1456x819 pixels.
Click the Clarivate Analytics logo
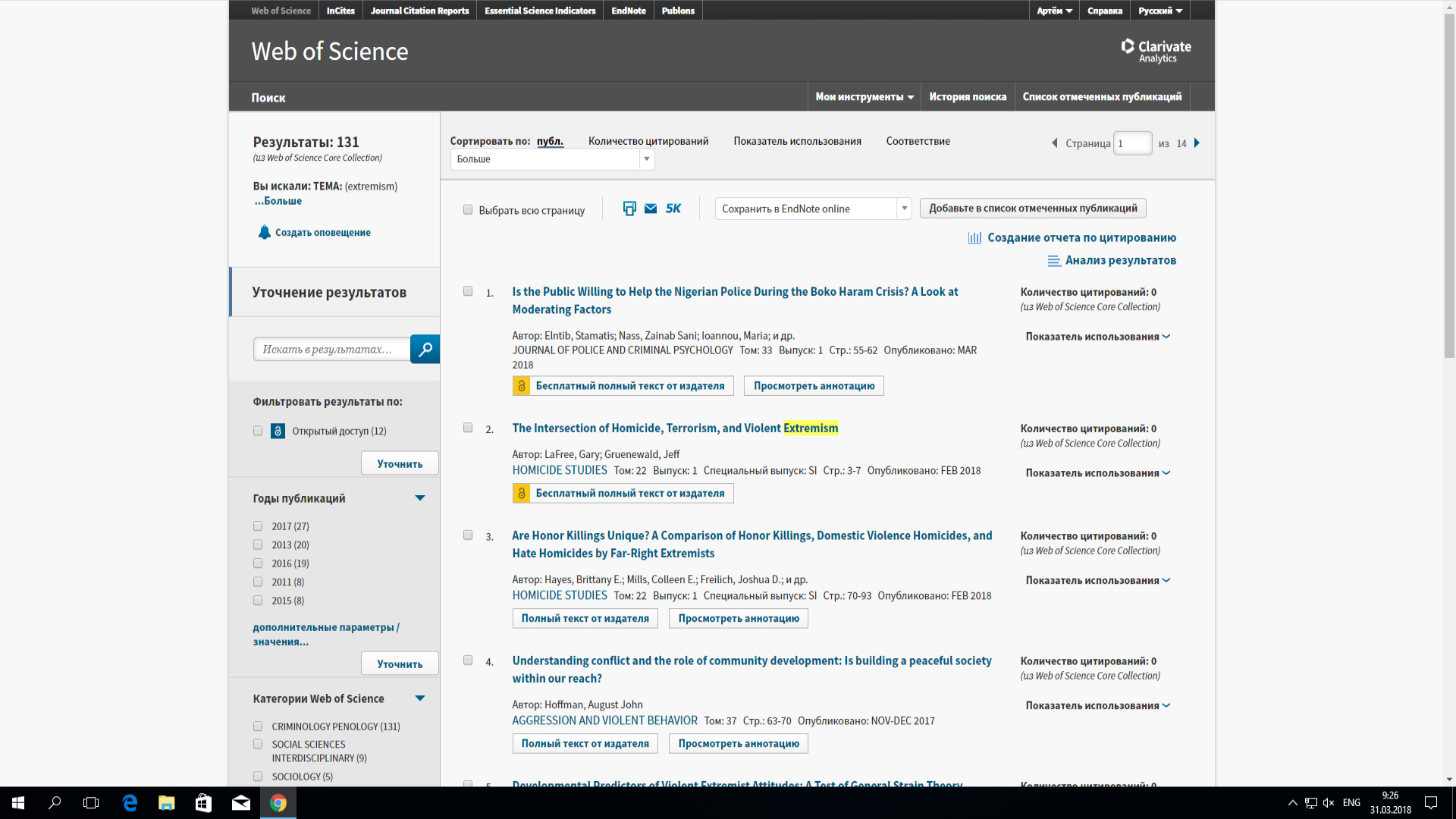(1156, 51)
